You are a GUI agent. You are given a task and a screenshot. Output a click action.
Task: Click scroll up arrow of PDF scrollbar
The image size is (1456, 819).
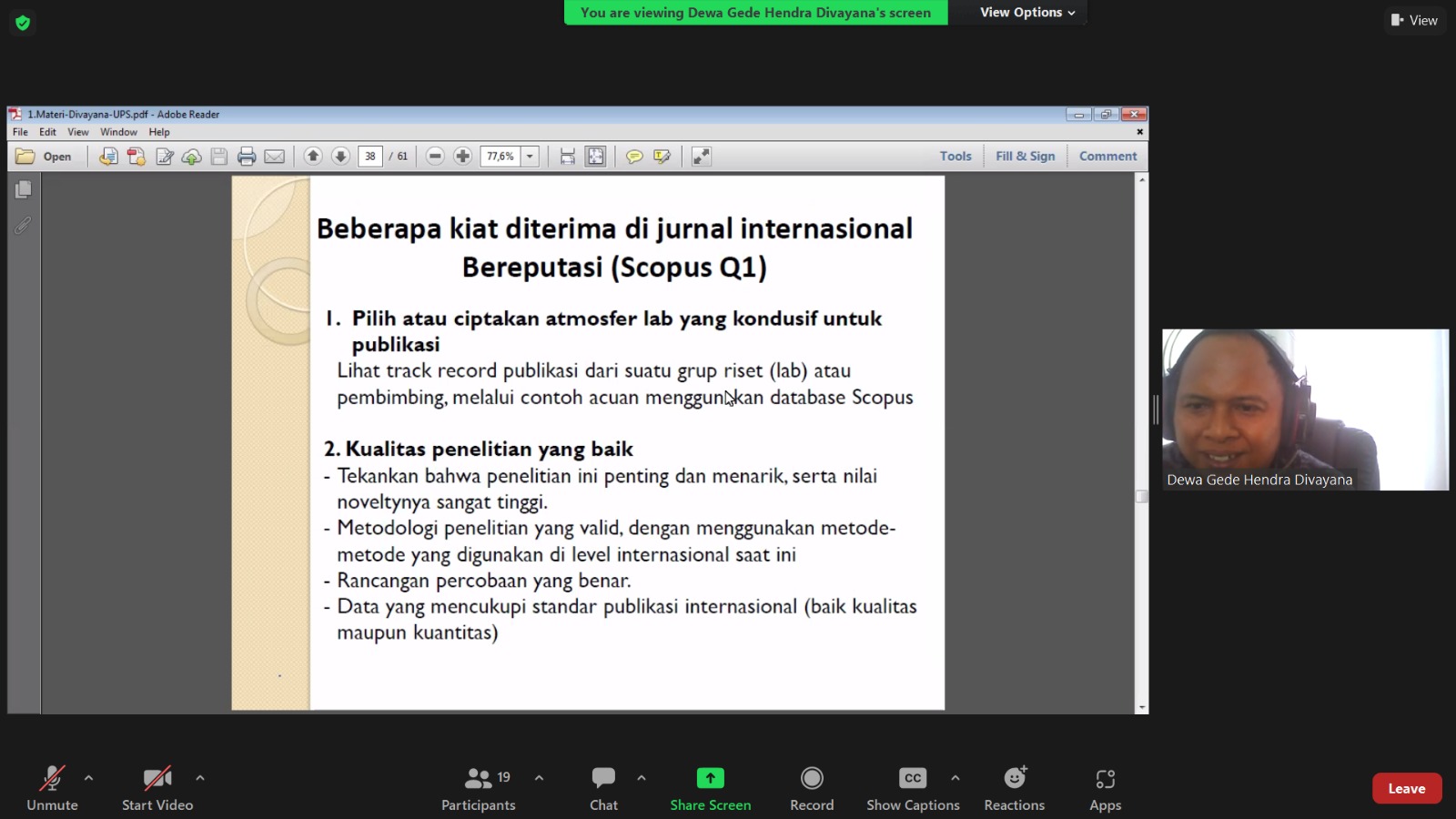[1142, 179]
